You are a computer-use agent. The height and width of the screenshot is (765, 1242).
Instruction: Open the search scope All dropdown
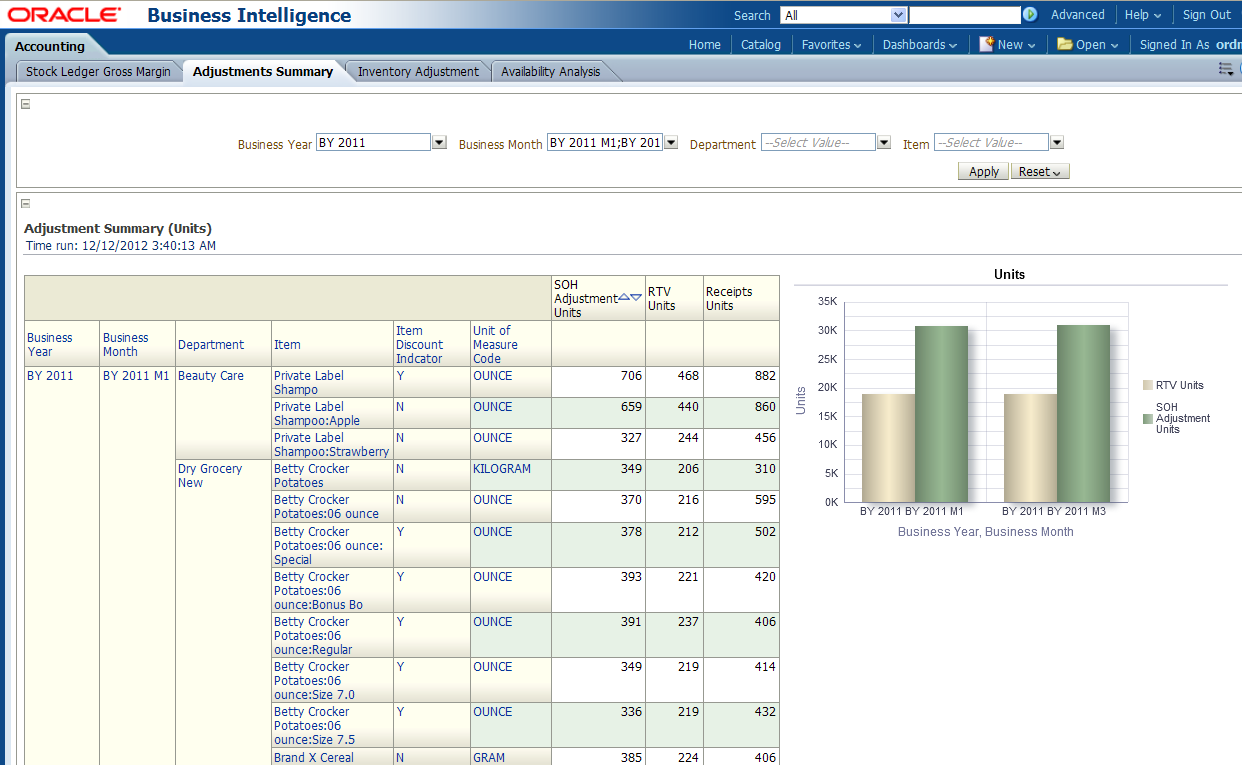897,15
